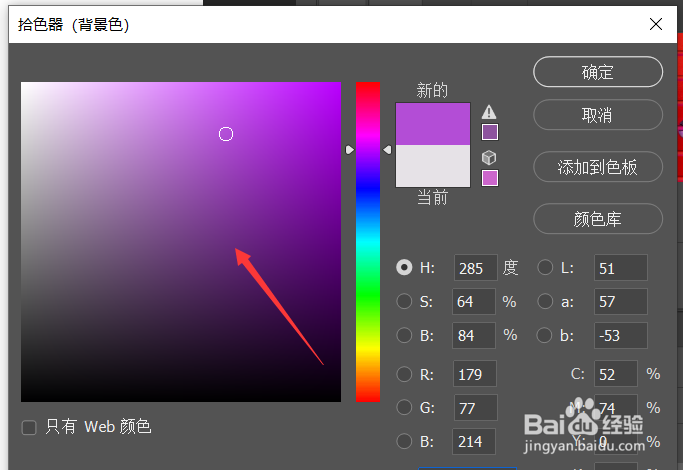
Task: Open 颜色库 color libraries button
Action: pos(598,219)
